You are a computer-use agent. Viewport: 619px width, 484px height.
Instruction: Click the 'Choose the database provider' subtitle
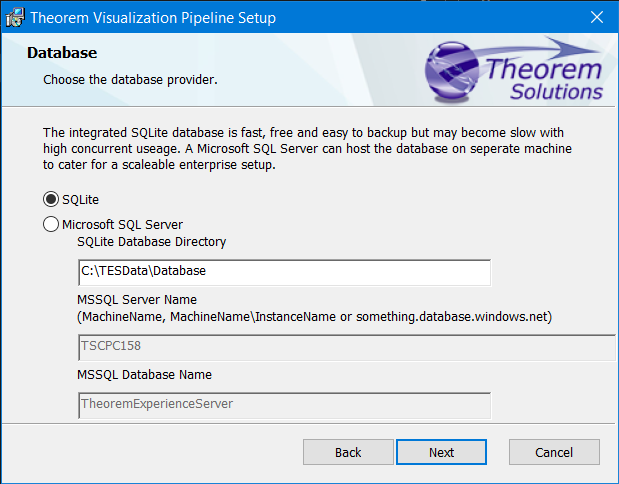(x=130, y=78)
